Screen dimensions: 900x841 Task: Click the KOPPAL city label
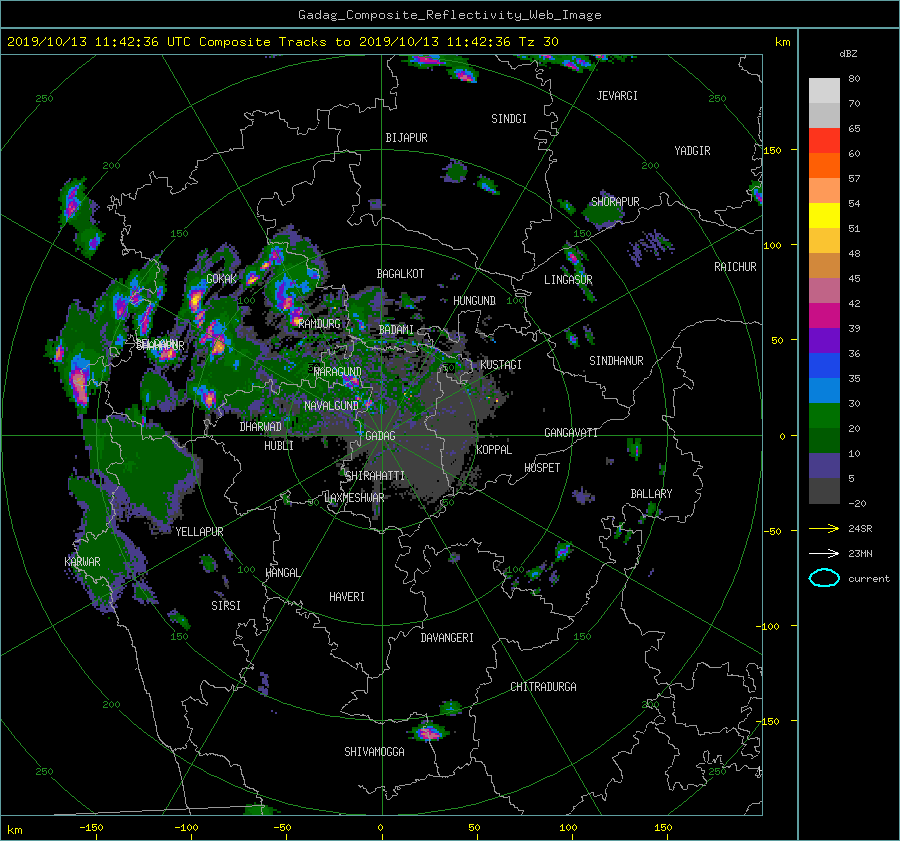click(494, 450)
